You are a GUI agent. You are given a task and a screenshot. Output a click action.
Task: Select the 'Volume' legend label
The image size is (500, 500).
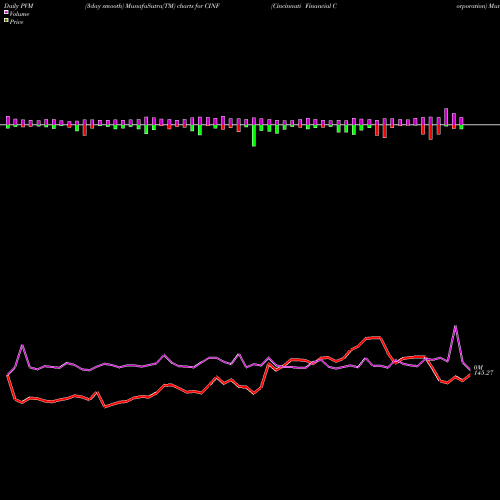[x=19, y=14]
